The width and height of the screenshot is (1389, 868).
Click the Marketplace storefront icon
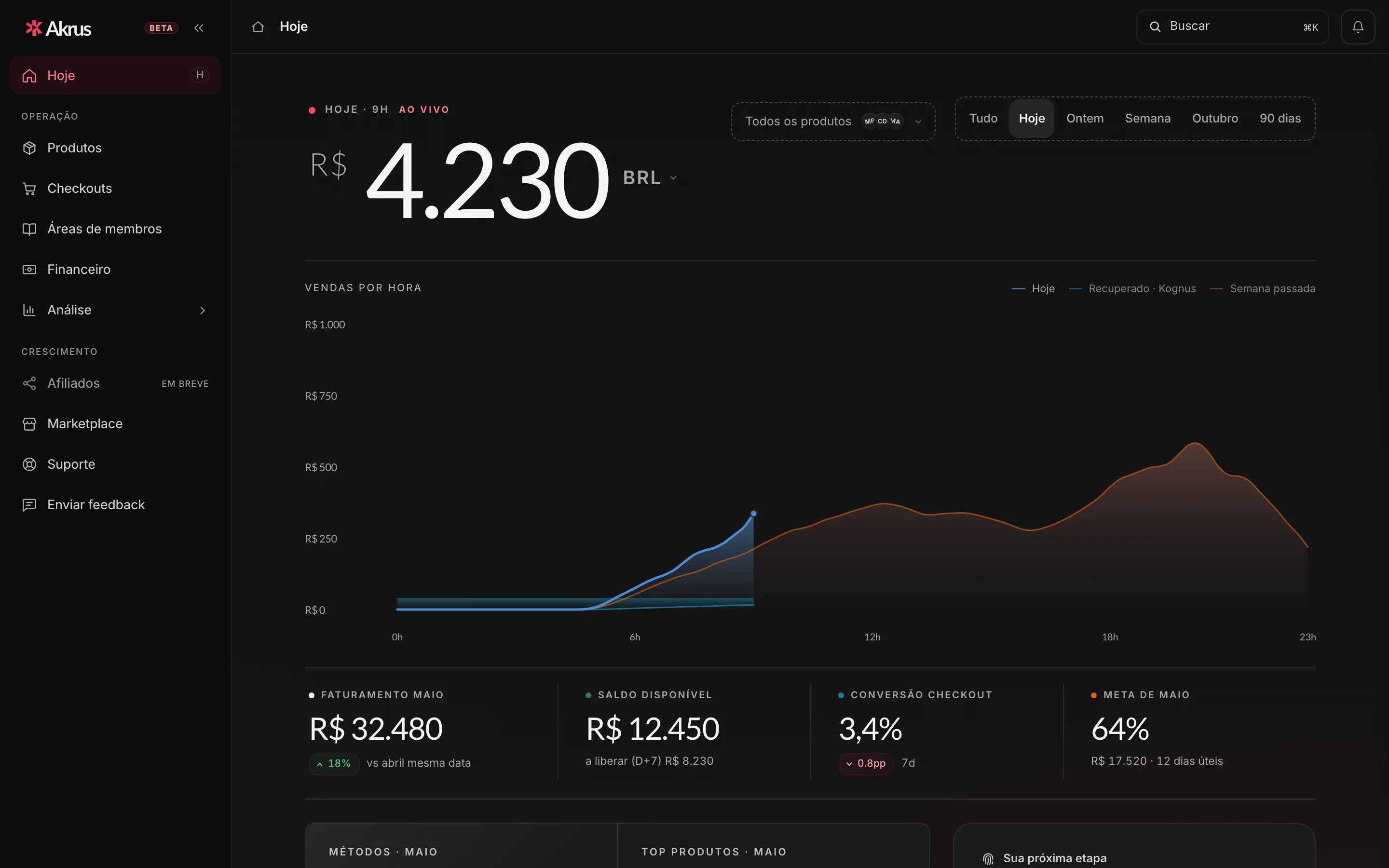pos(29,424)
